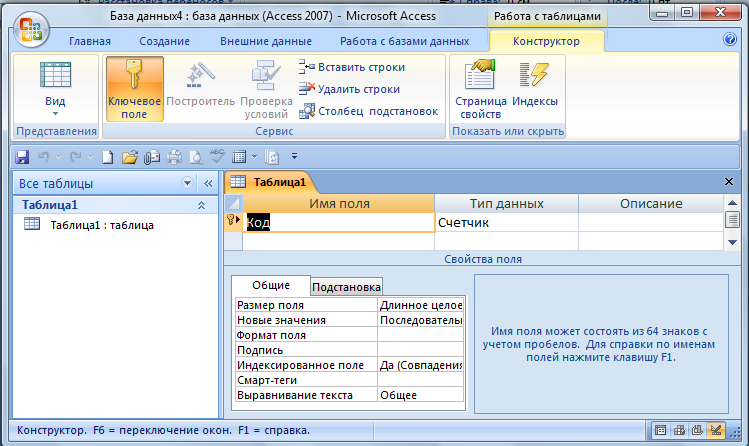The width and height of the screenshot is (749, 446).
Task: Click the ABC spelling check icon
Action: pyautogui.click(x=217, y=156)
